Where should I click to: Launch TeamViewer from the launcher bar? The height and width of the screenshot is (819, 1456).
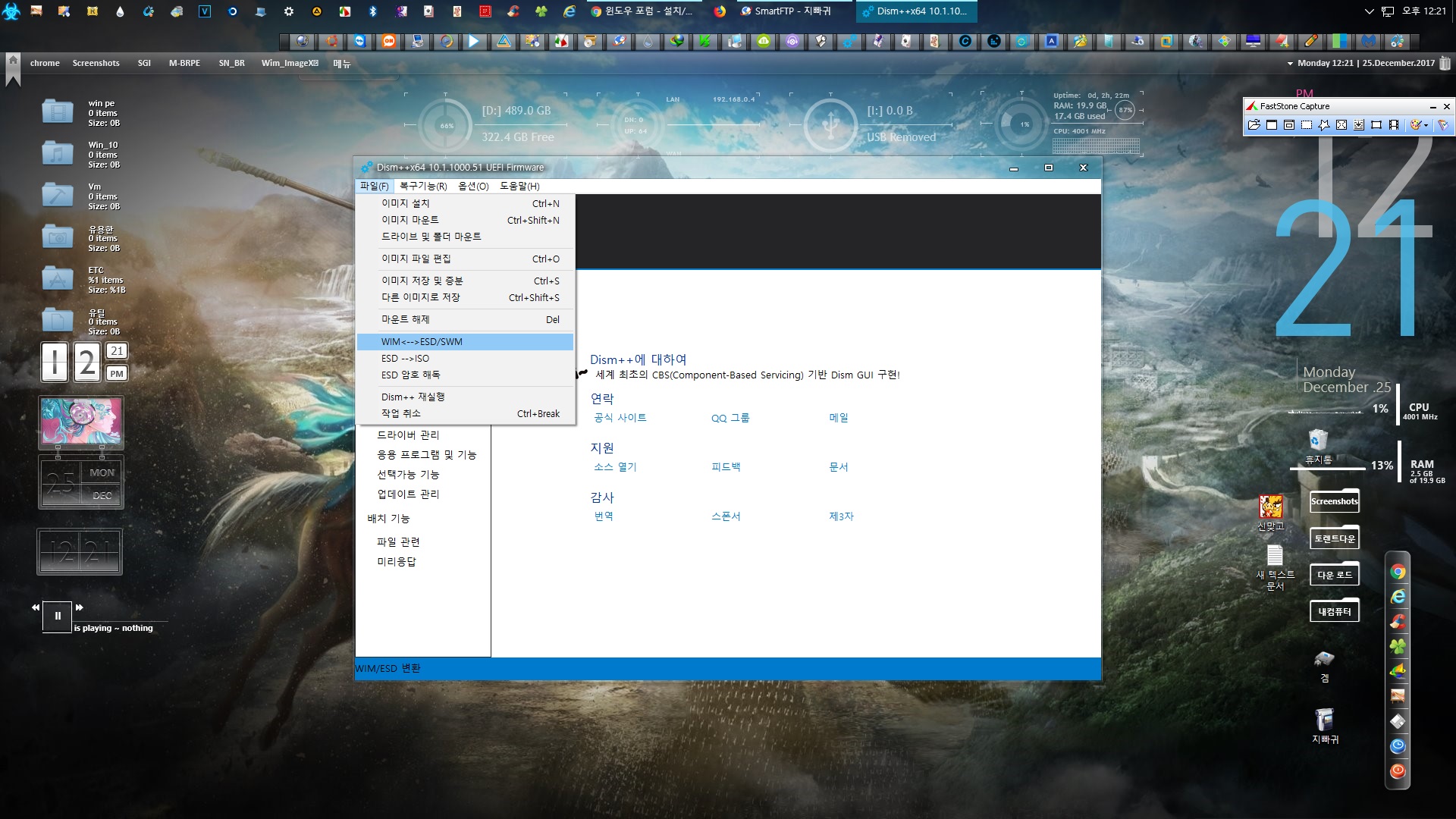(359, 41)
